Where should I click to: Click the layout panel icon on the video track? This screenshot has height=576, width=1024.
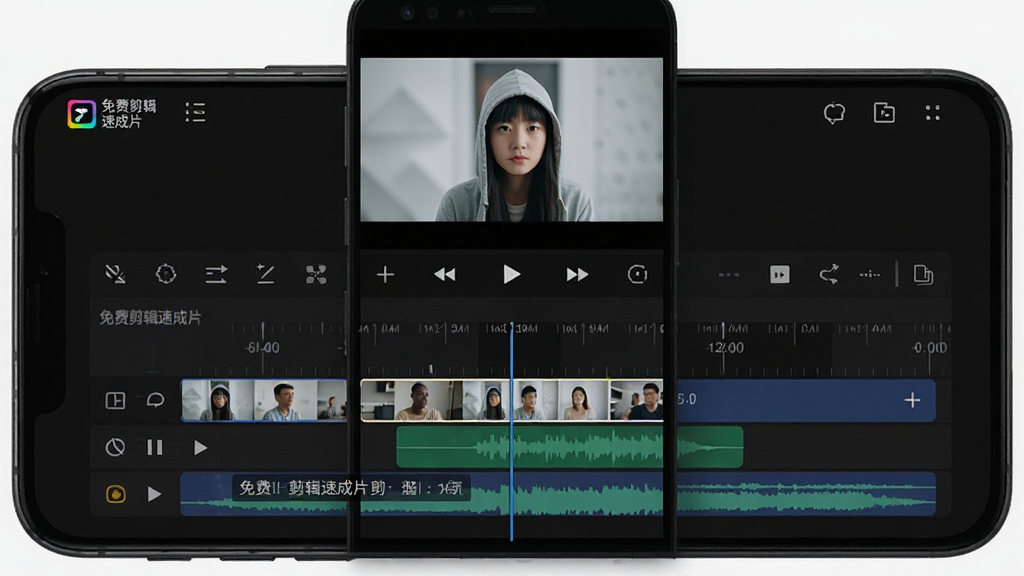point(115,400)
